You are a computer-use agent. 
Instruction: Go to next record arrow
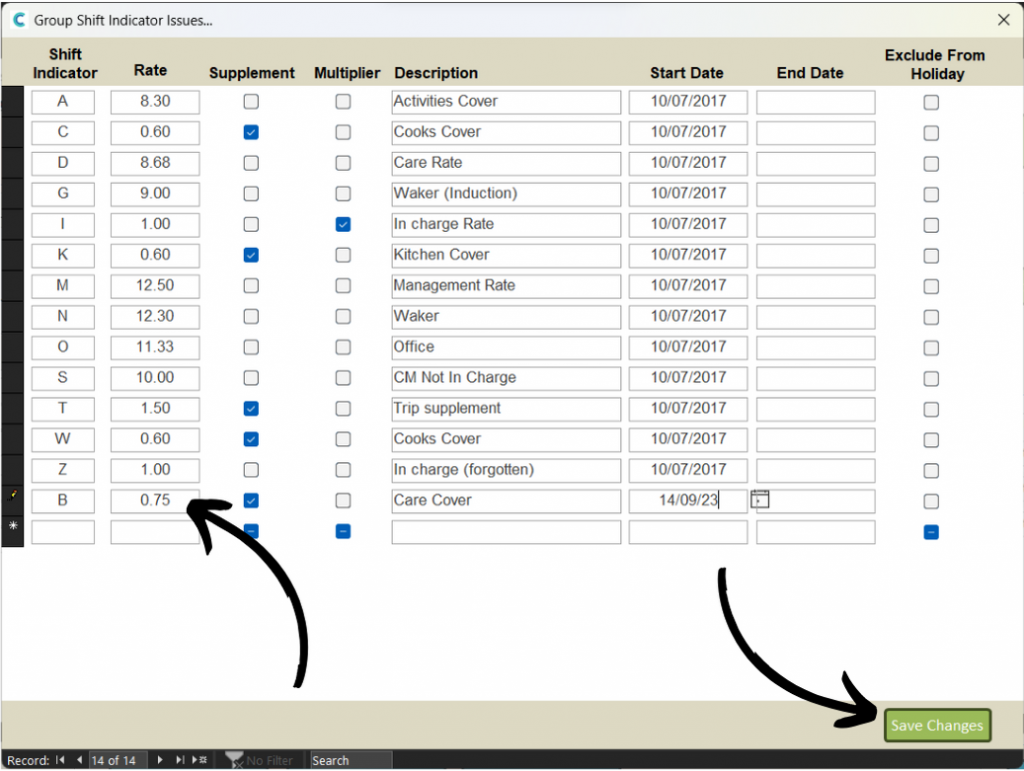160,760
